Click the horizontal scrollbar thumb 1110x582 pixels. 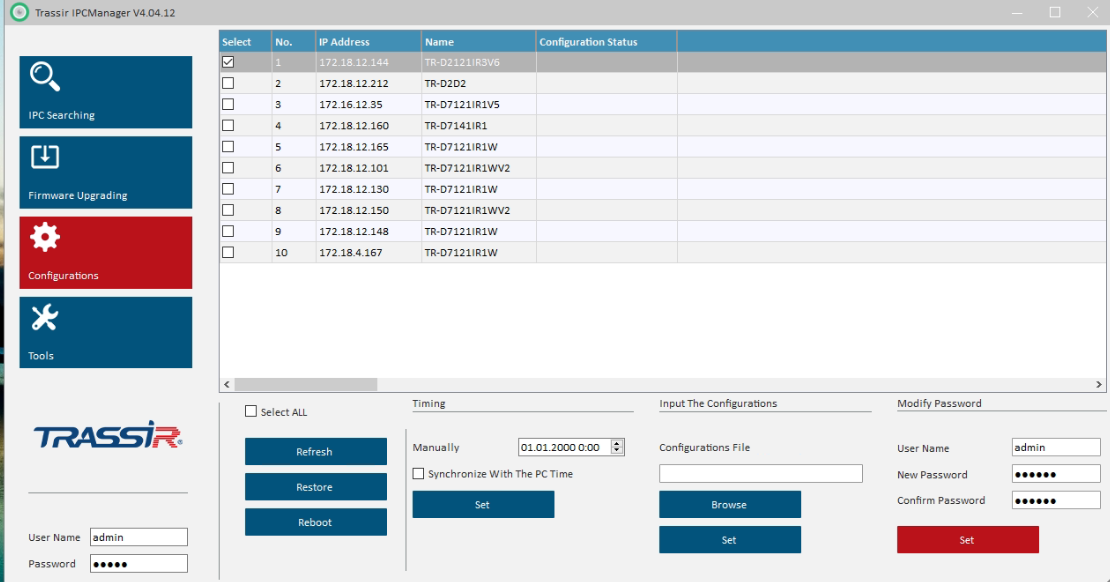point(306,384)
